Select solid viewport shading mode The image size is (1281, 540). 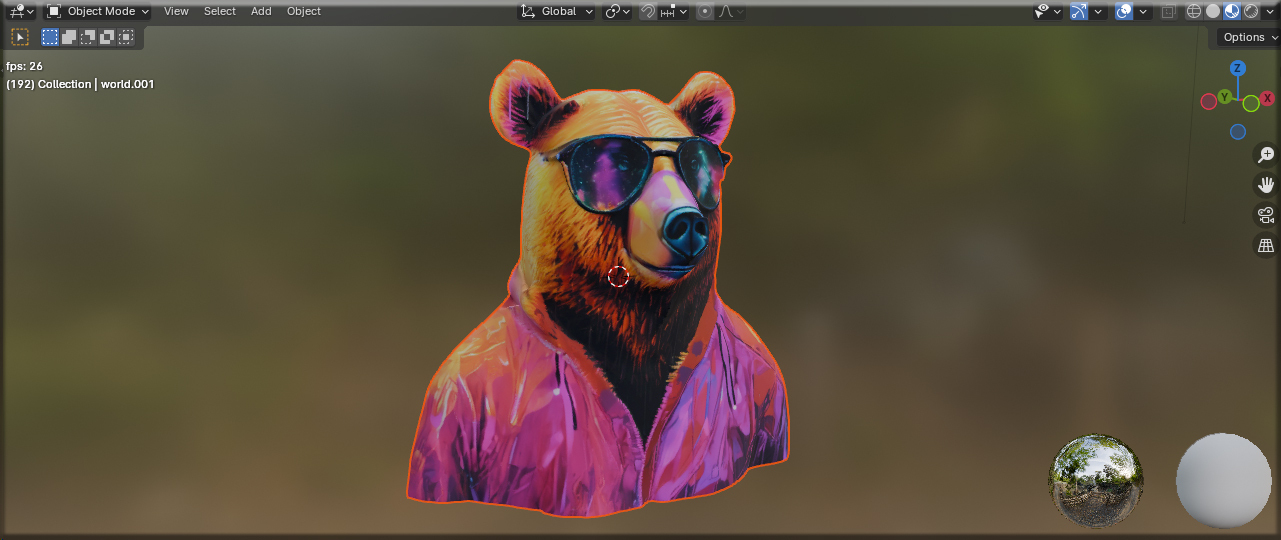1213,11
